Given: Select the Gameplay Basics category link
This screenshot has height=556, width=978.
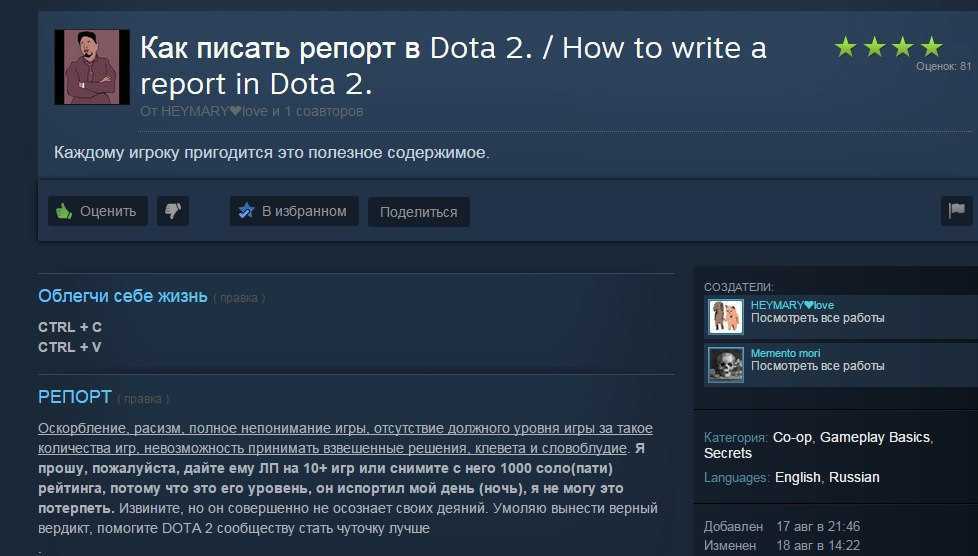Looking at the screenshot, I should 874,437.
